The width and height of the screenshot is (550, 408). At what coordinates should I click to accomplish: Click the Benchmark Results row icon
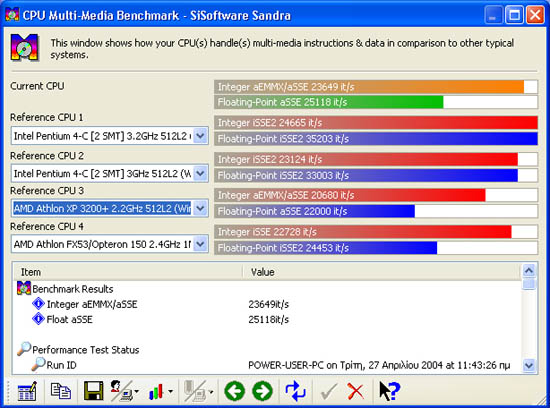pyautogui.click(x=24, y=288)
